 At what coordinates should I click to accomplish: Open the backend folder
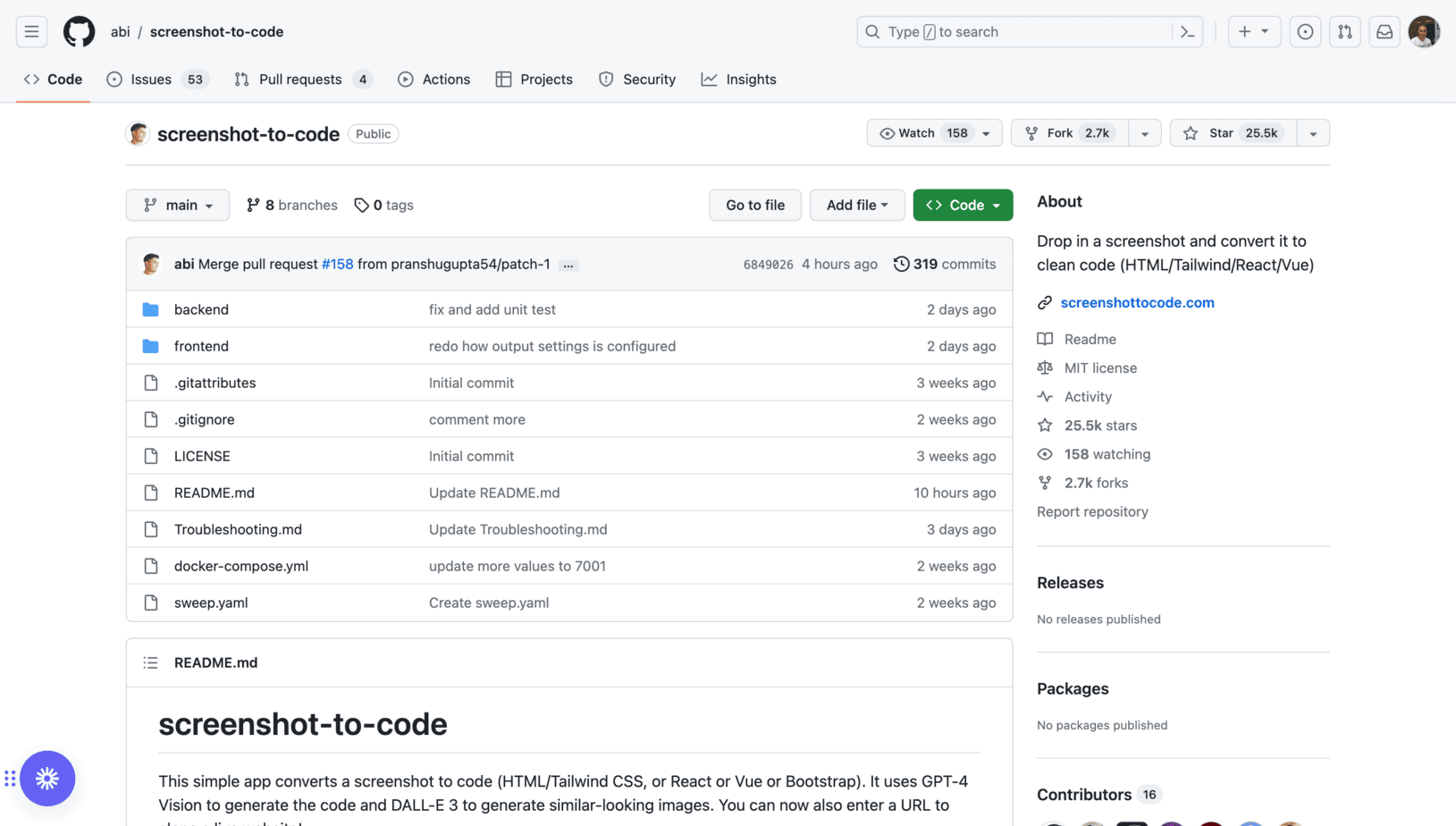[201, 309]
